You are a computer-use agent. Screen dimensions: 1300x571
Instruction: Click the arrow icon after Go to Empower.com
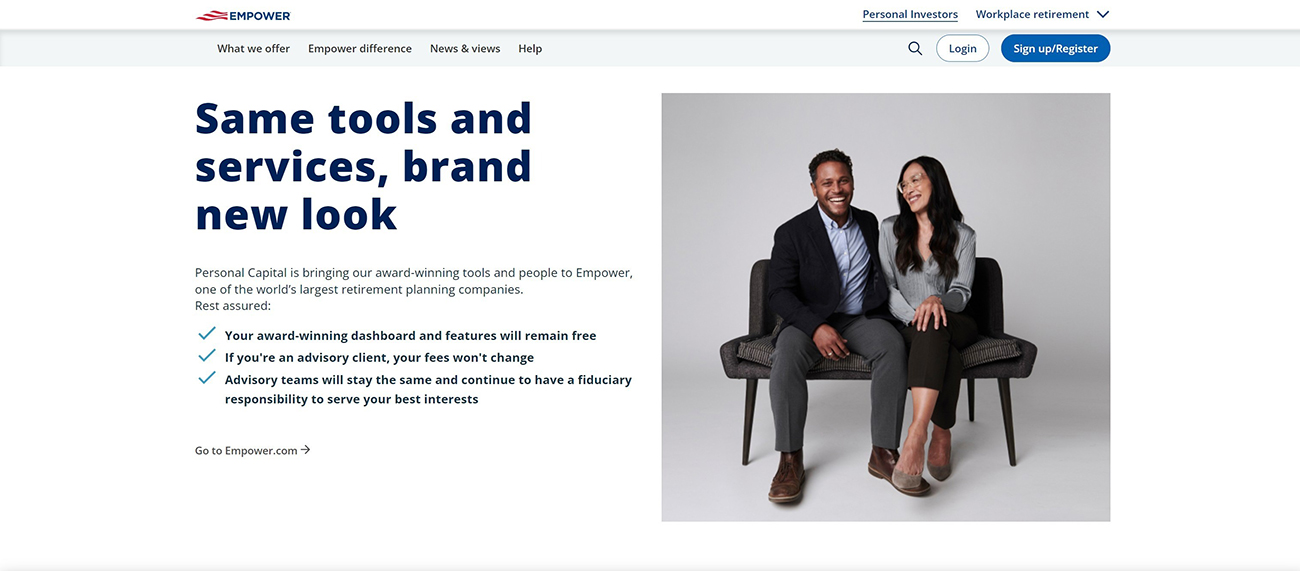pos(306,450)
